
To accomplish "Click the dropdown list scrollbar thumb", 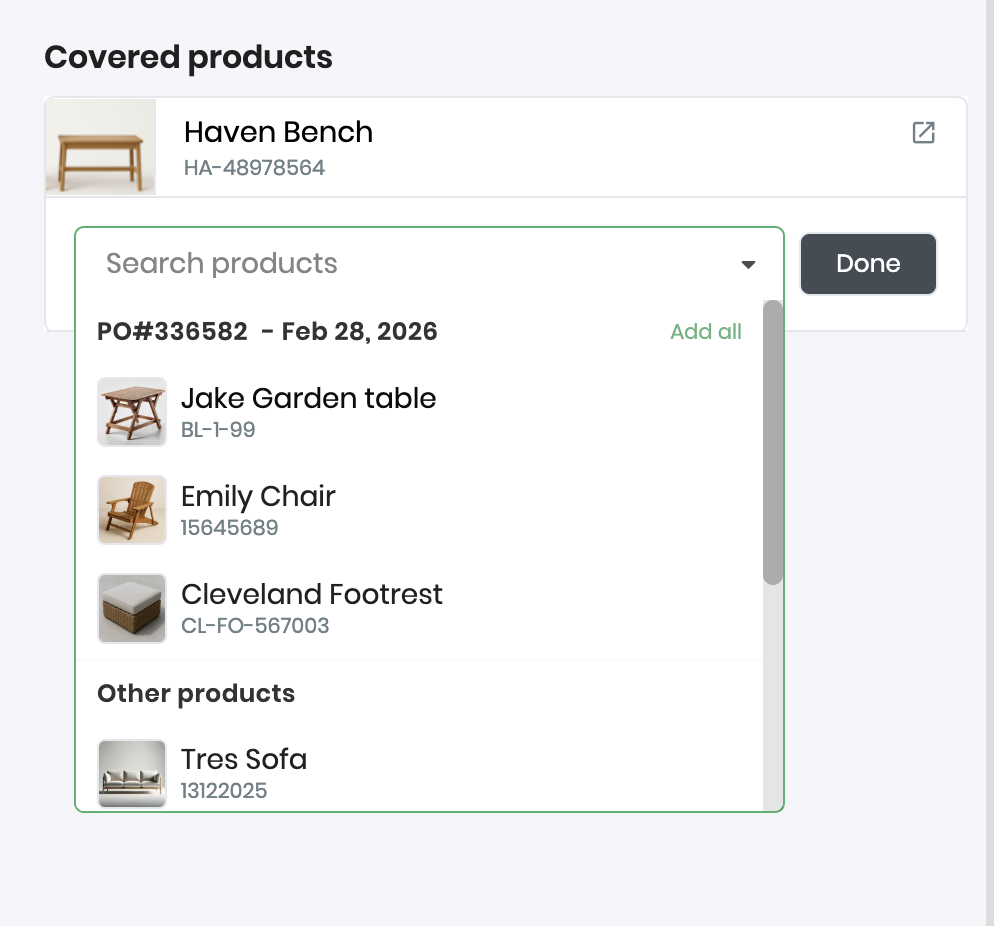I will pos(773,442).
